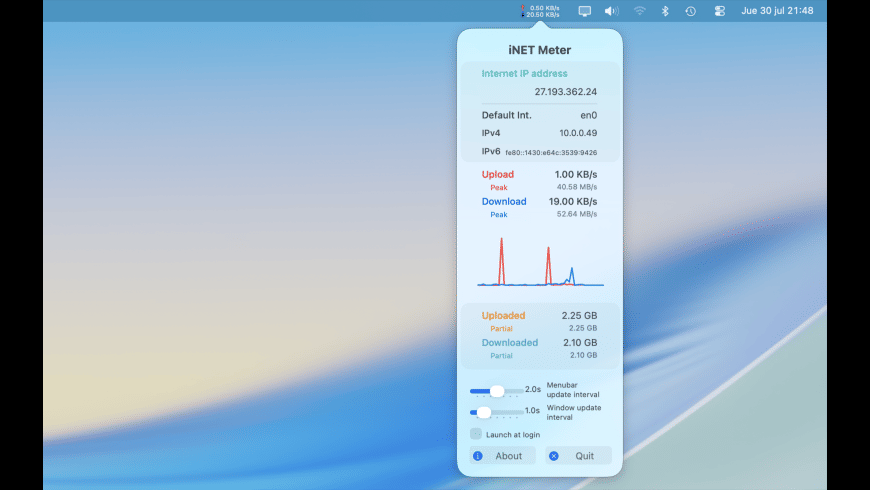Screen dimensions: 870x490
Task: Open the About button
Action: 503,456
